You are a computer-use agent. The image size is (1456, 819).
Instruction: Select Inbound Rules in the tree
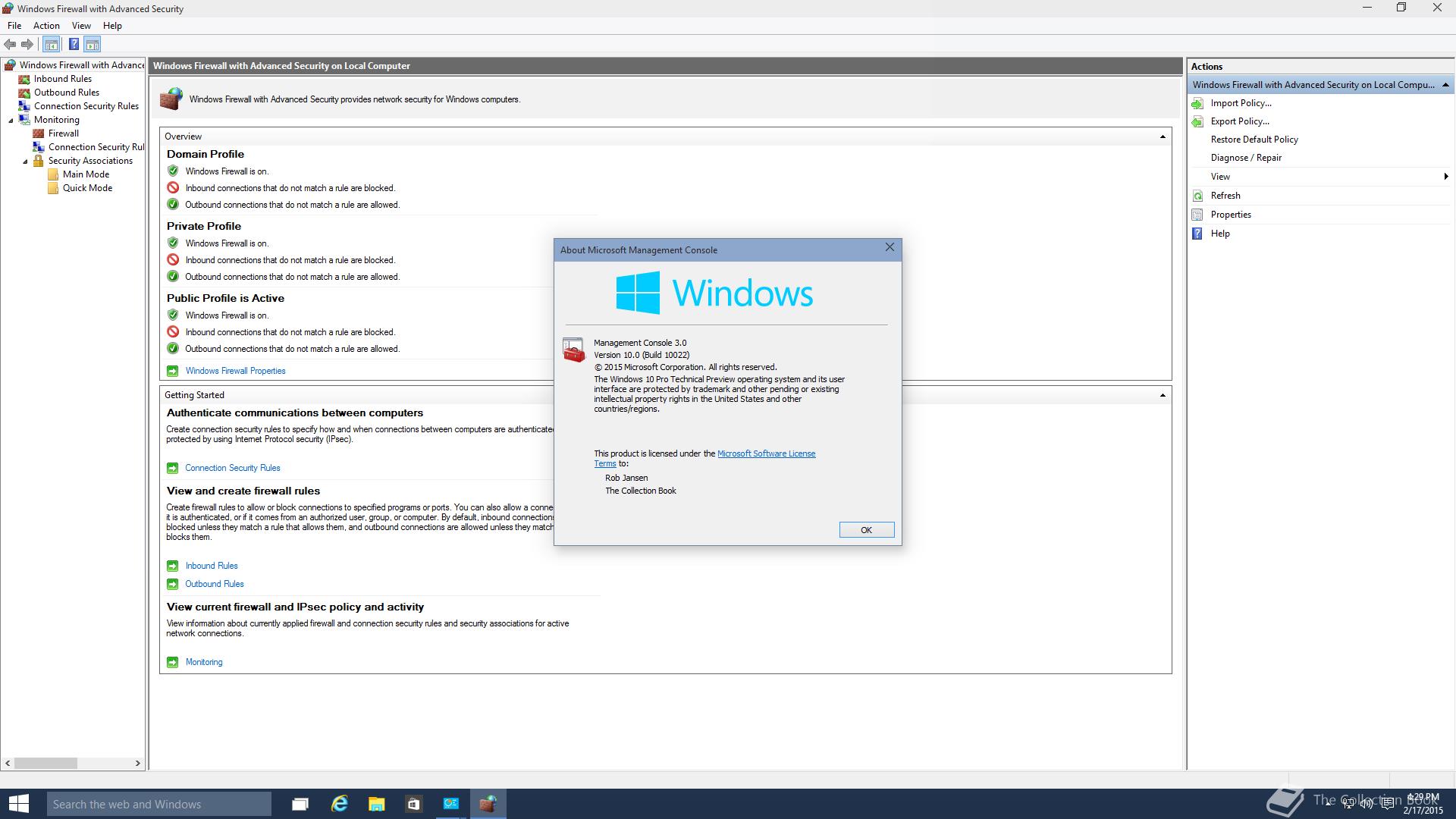pos(62,79)
